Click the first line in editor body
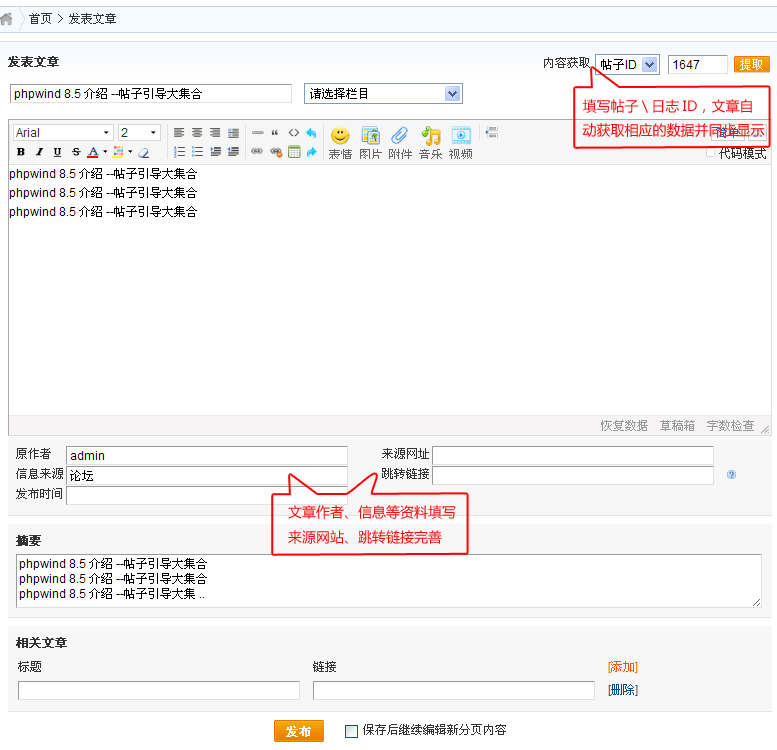Image resolution: width=777 pixels, height=750 pixels. click(103, 174)
